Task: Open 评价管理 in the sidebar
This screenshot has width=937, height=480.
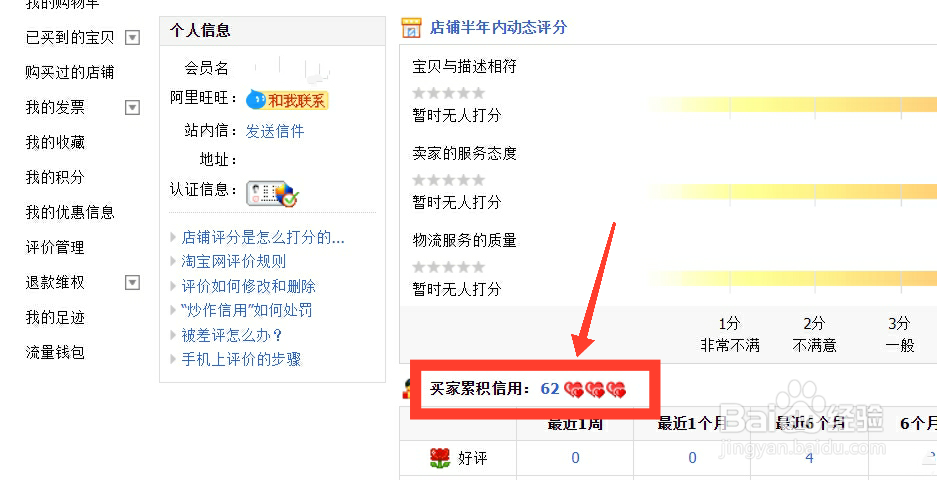Action: click(x=55, y=247)
